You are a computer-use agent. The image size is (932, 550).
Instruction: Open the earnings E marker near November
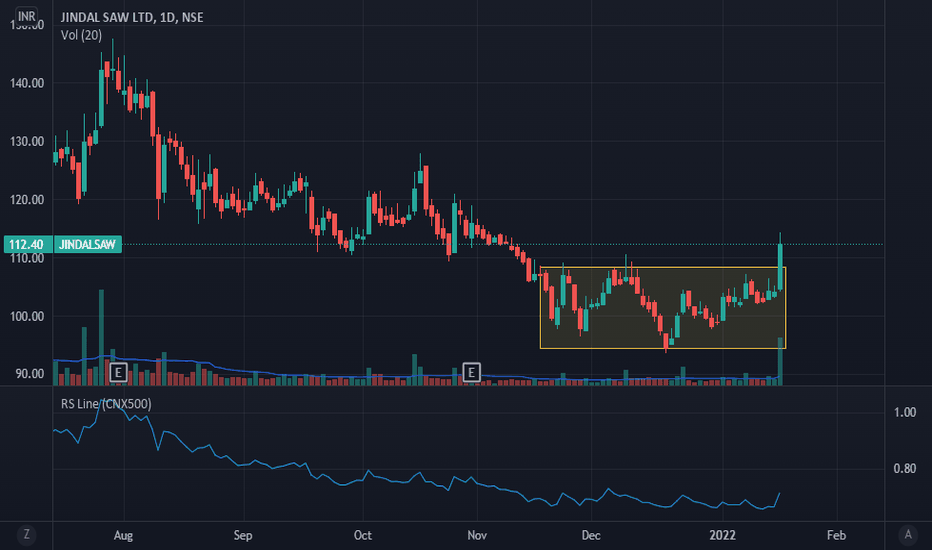[471, 373]
